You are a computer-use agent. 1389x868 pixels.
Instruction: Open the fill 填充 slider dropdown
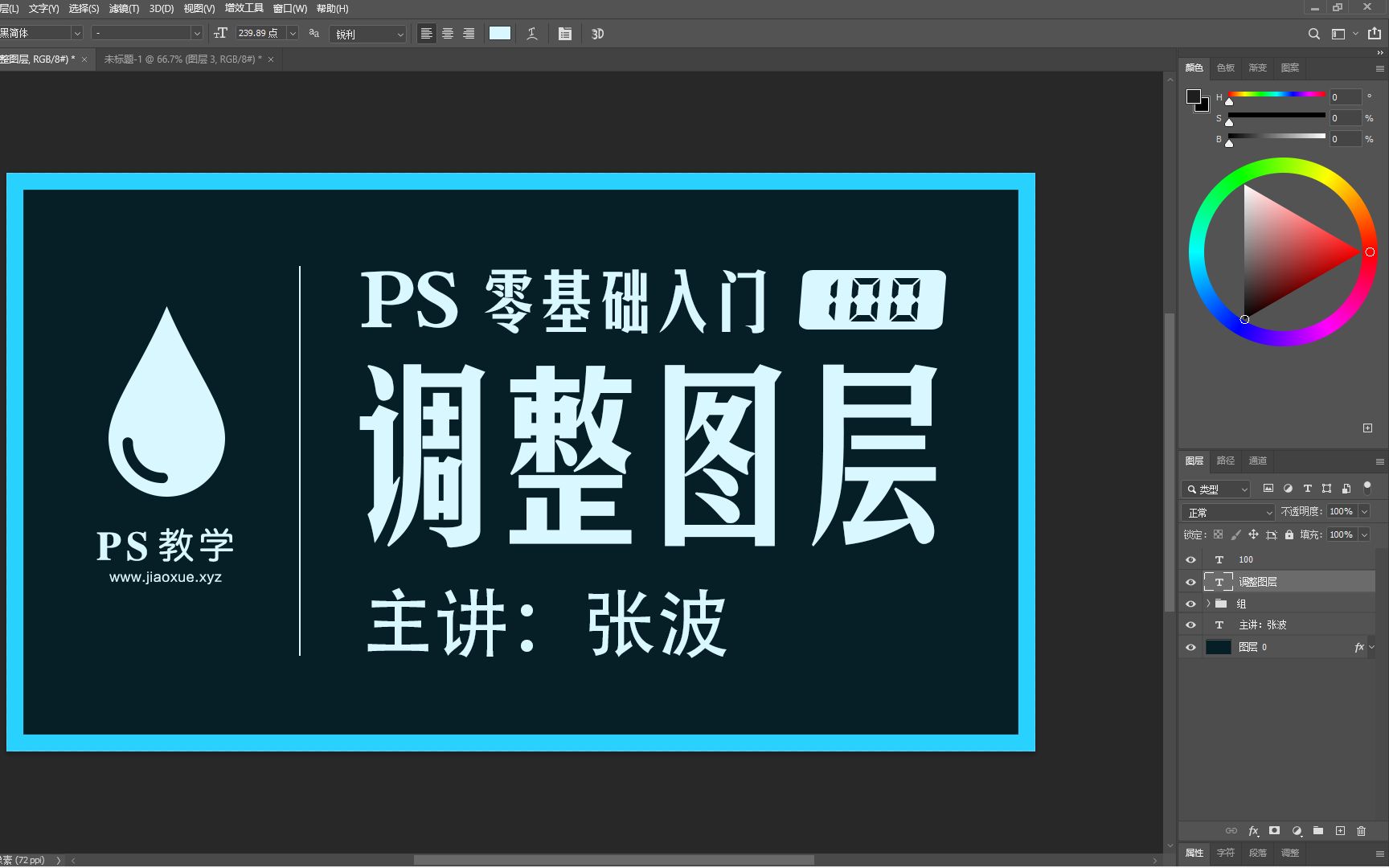pos(1364,534)
